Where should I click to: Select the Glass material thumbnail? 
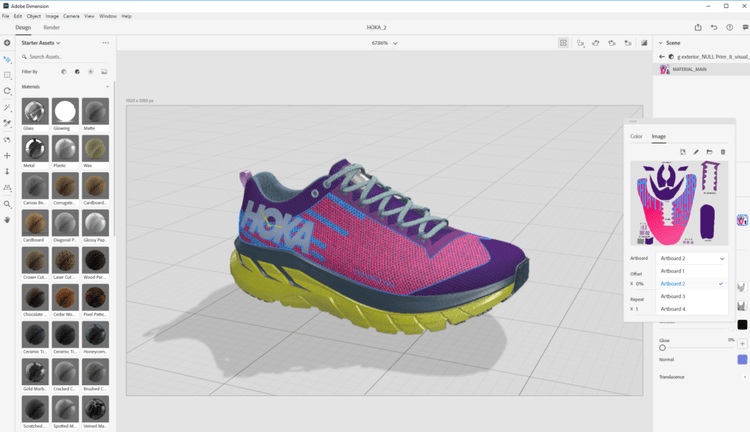pos(35,111)
